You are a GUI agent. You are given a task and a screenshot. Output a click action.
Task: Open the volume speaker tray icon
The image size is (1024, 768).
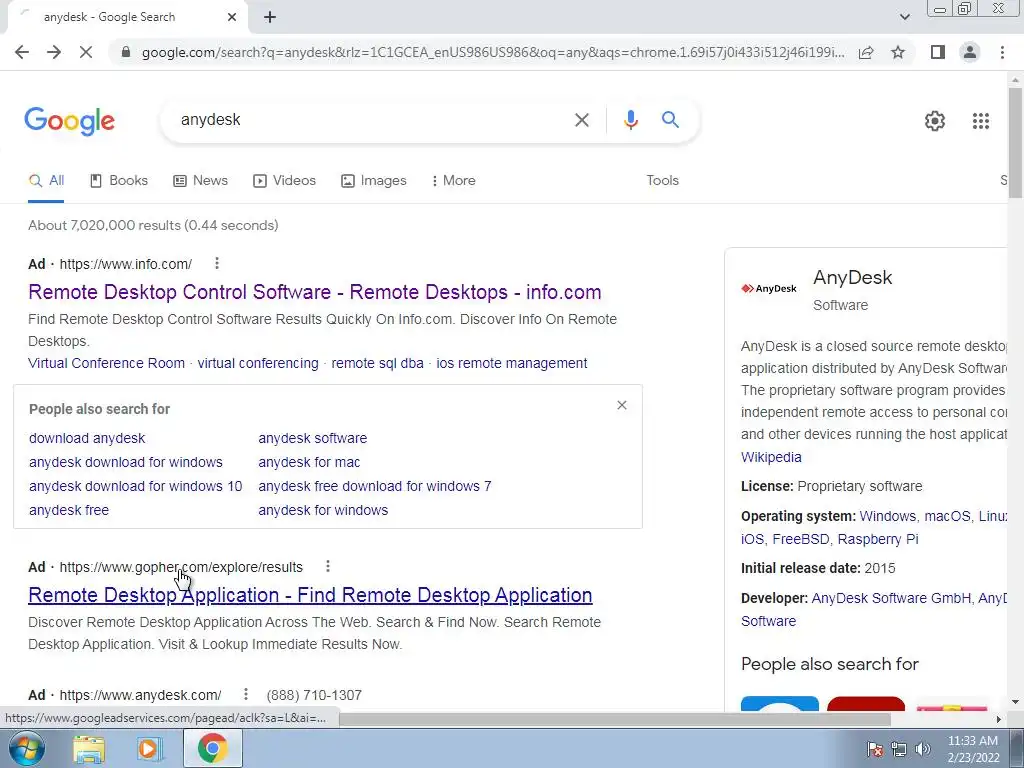pyautogui.click(x=923, y=749)
